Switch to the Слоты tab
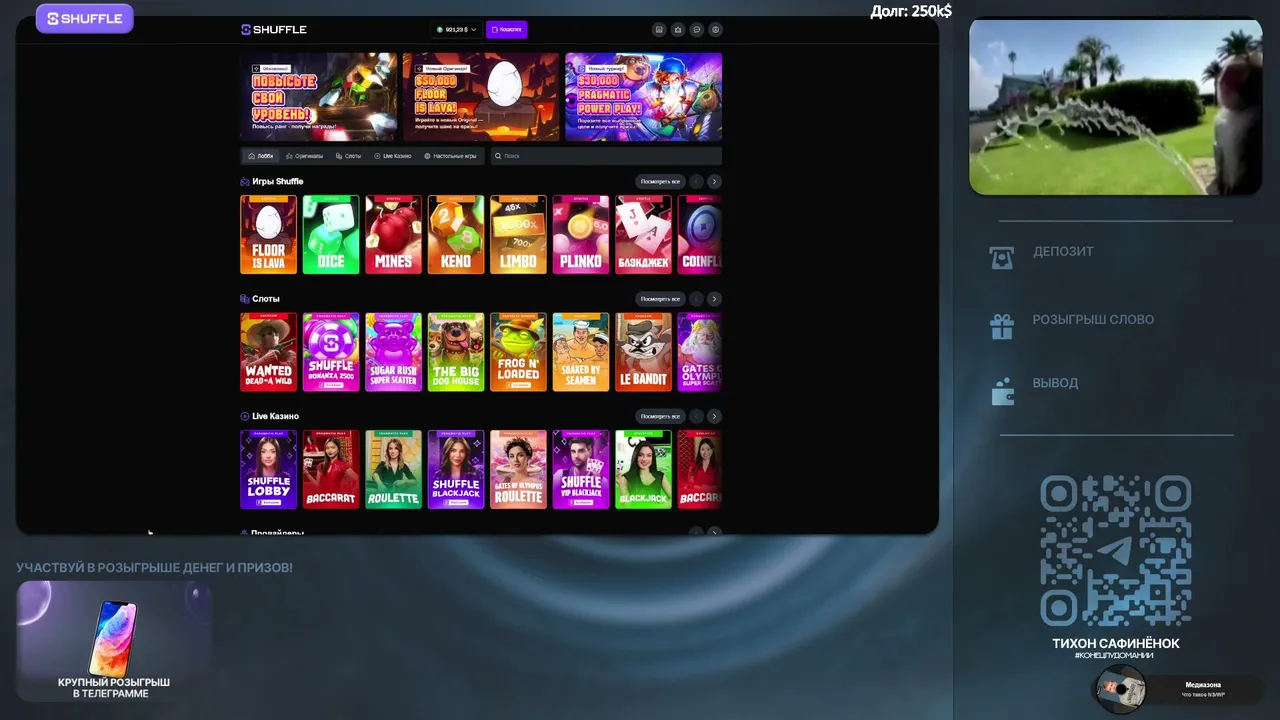The width and height of the screenshot is (1280, 720). (349, 156)
